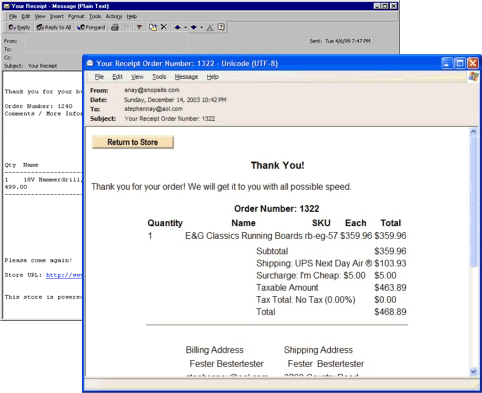This screenshot has width=482, height=393.
Task: Click the Return to Store button
Action: pyautogui.click(x=133, y=142)
